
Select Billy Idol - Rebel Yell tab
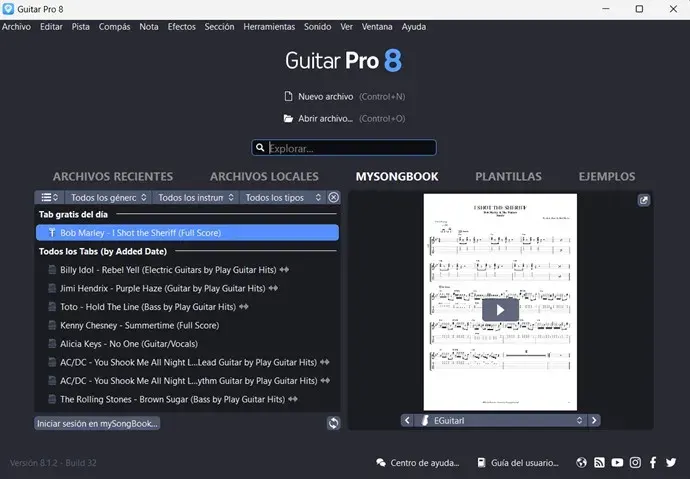click(187, 270)
